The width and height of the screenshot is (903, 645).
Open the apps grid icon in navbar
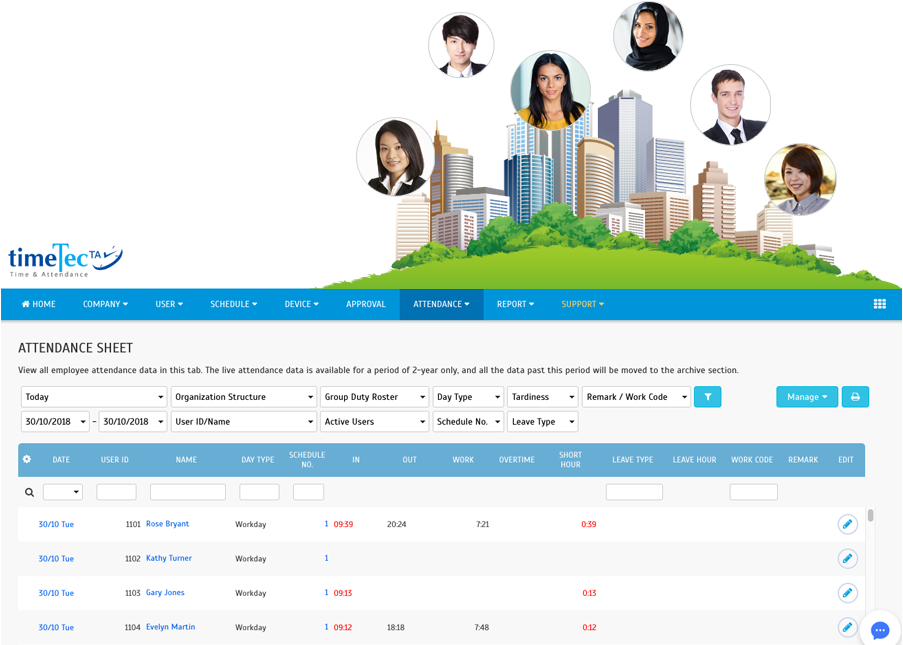click(880, 304)
